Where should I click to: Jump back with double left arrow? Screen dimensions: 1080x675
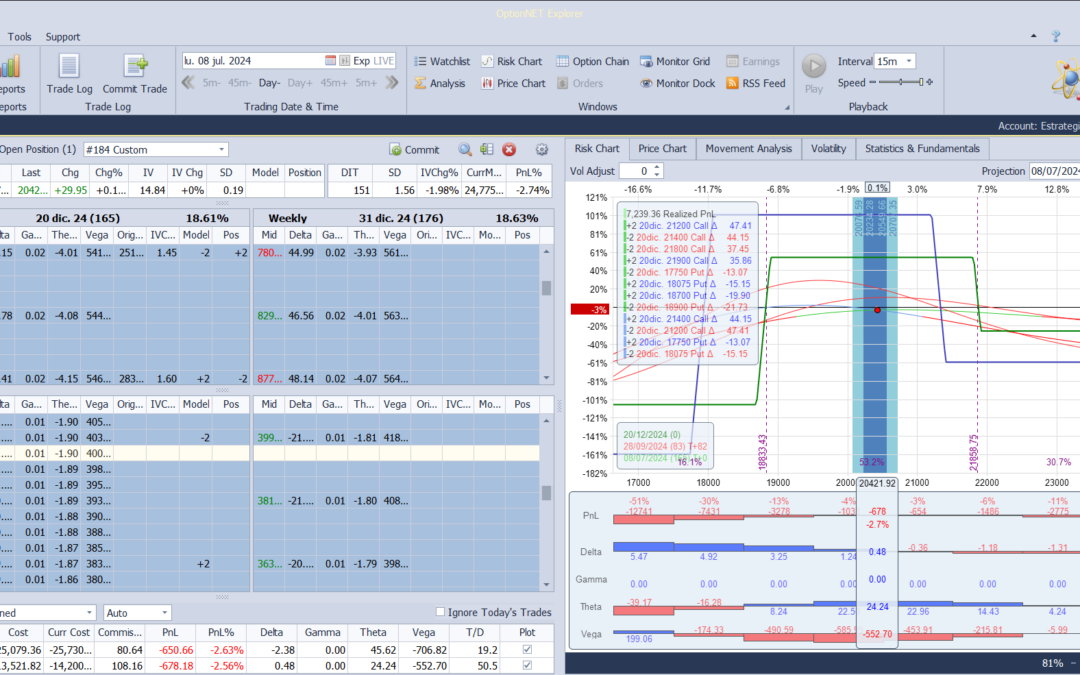coord(188,83)
